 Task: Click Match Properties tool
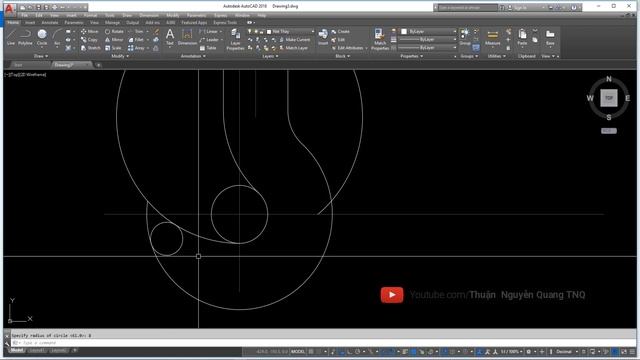[x=380, y=39]
